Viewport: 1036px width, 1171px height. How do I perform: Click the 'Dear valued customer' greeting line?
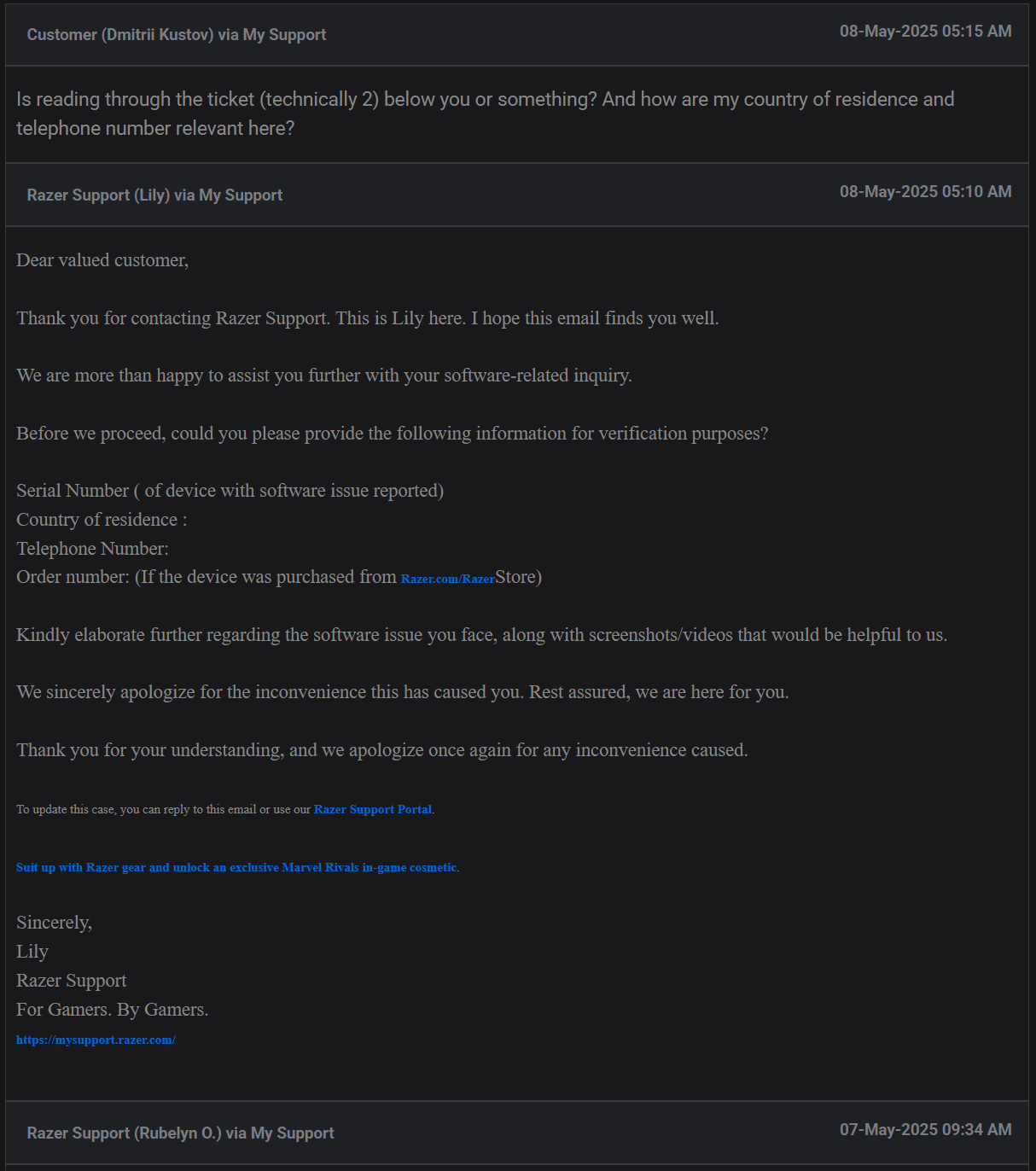click(102, 260)
